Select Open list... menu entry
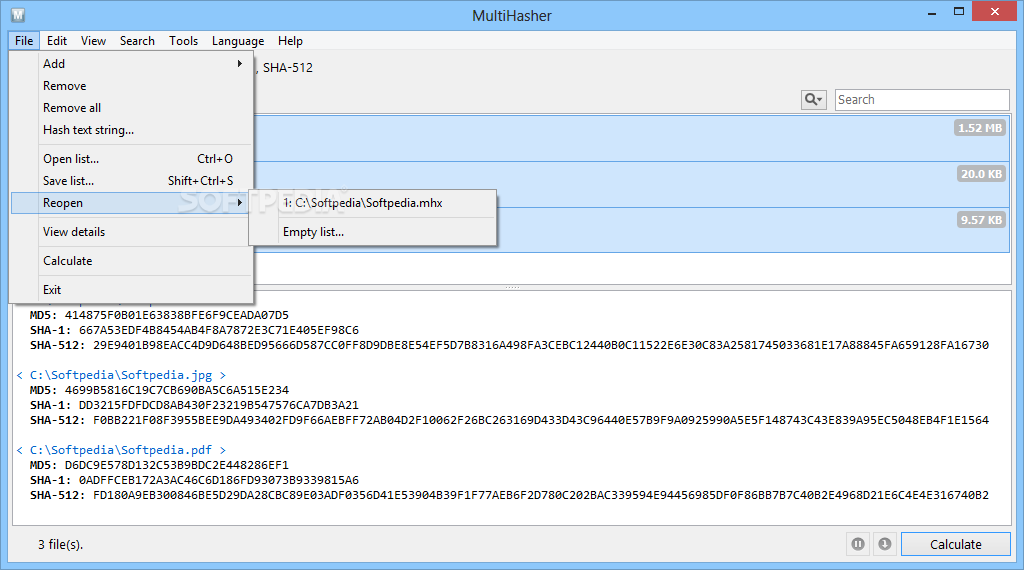1024x570 pixels. click(x=131, y=159)
